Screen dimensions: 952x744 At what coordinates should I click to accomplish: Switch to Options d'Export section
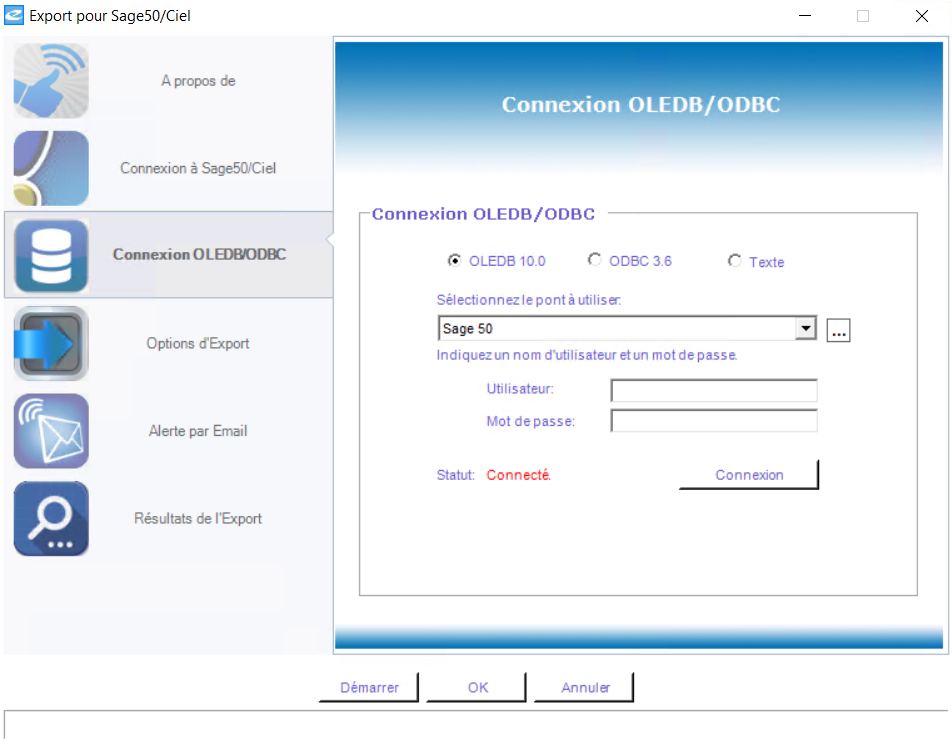coord(198,343)
